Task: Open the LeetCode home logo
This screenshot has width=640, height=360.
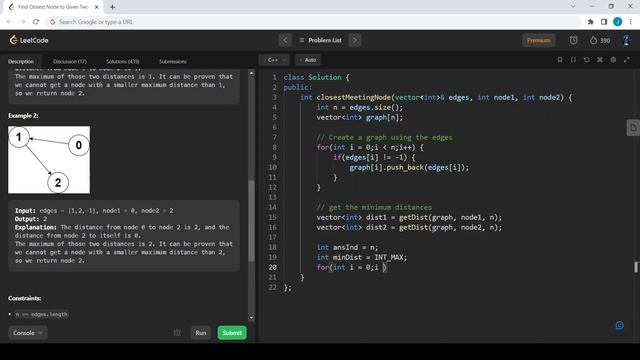Action: pyautogui.click(x=29, y=40)
